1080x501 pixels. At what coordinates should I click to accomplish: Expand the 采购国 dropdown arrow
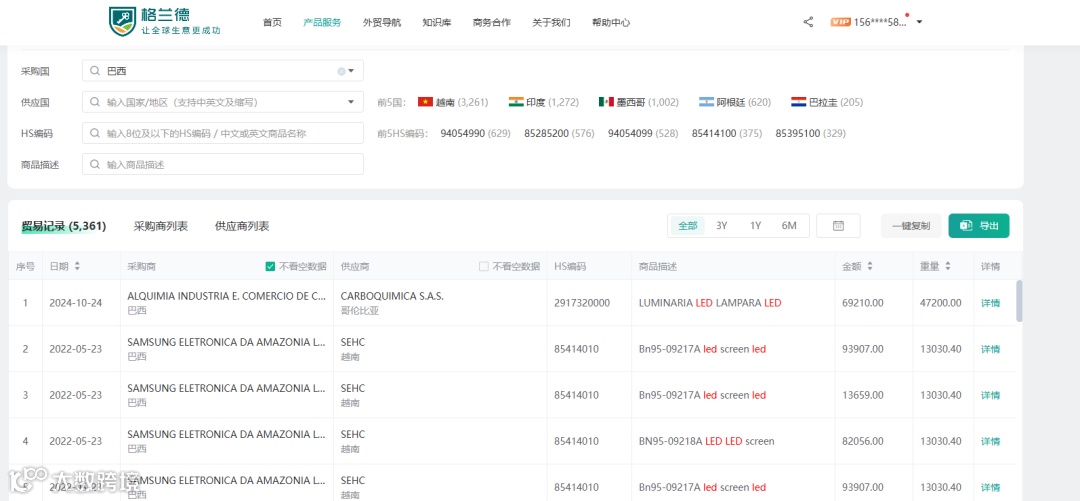pos(351,71)
